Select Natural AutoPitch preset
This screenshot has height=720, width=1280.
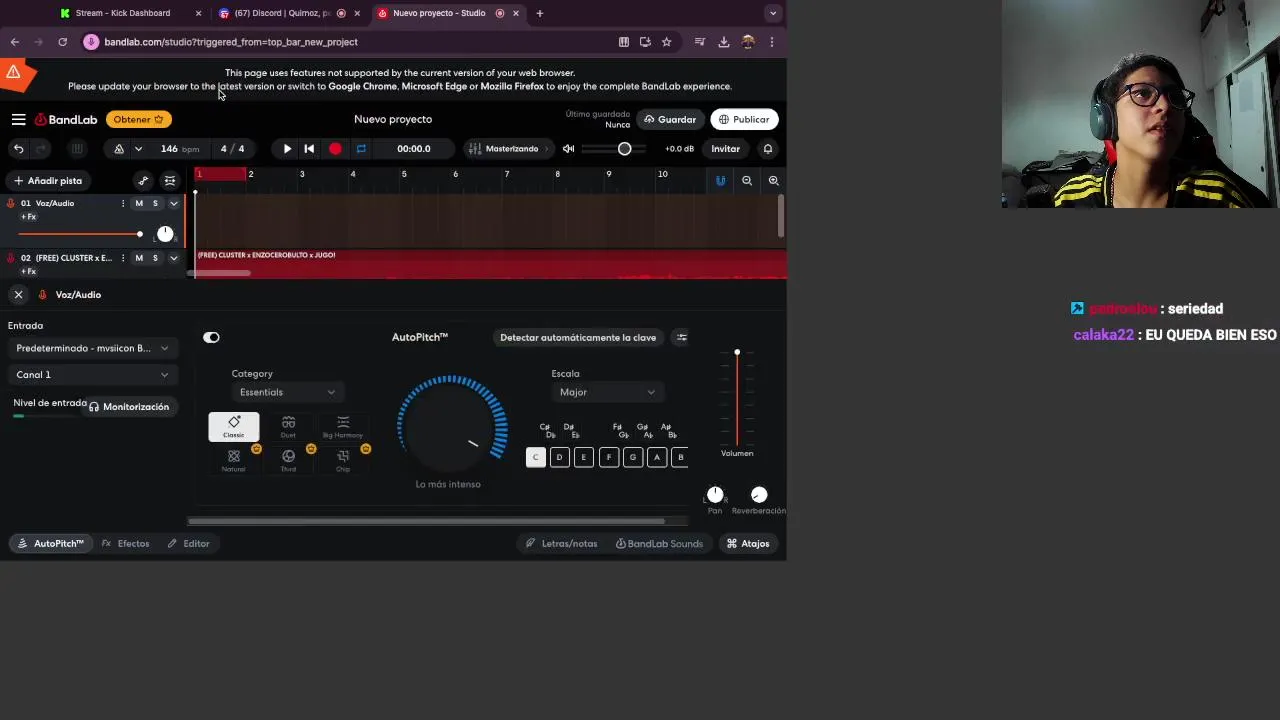coord(234,460)
